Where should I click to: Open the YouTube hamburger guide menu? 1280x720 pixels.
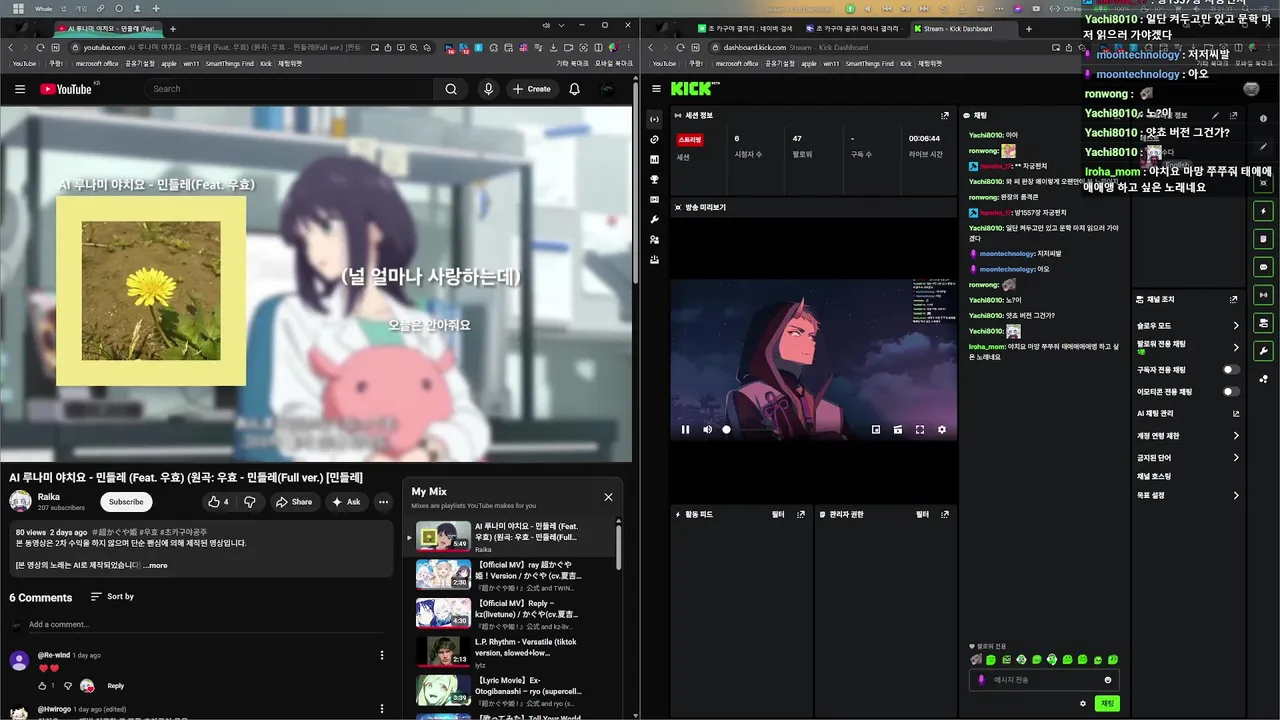[20, 89]
